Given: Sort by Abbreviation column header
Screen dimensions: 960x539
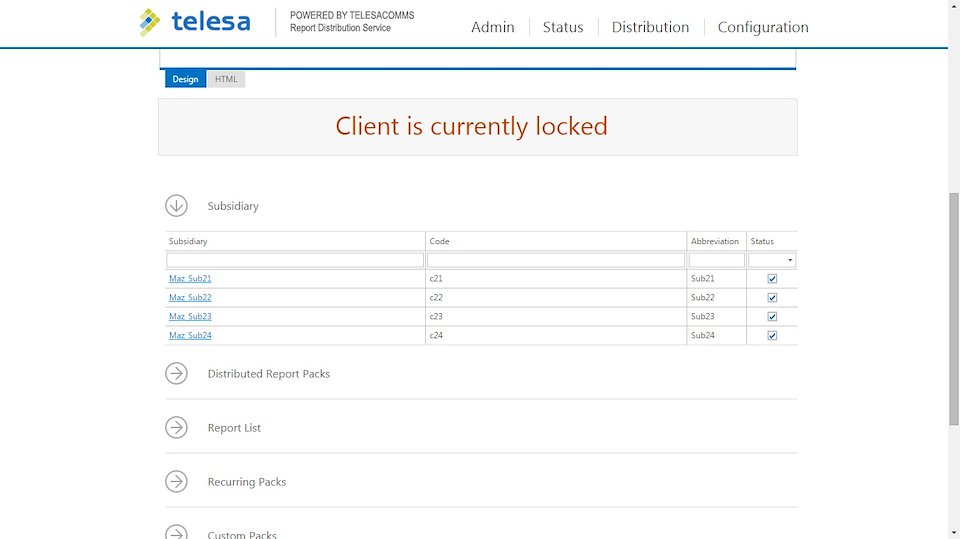Looking at the screenshot, I should [714, 241].
